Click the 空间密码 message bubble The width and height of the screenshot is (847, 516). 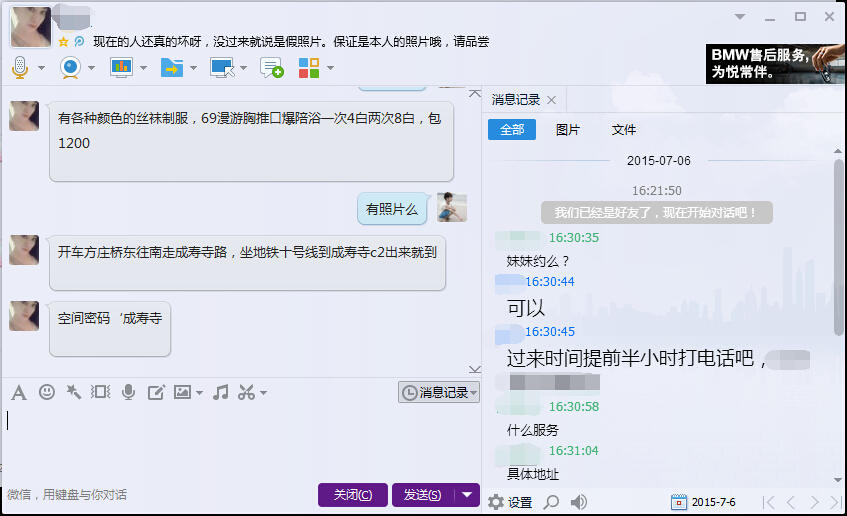pos(110,329)
